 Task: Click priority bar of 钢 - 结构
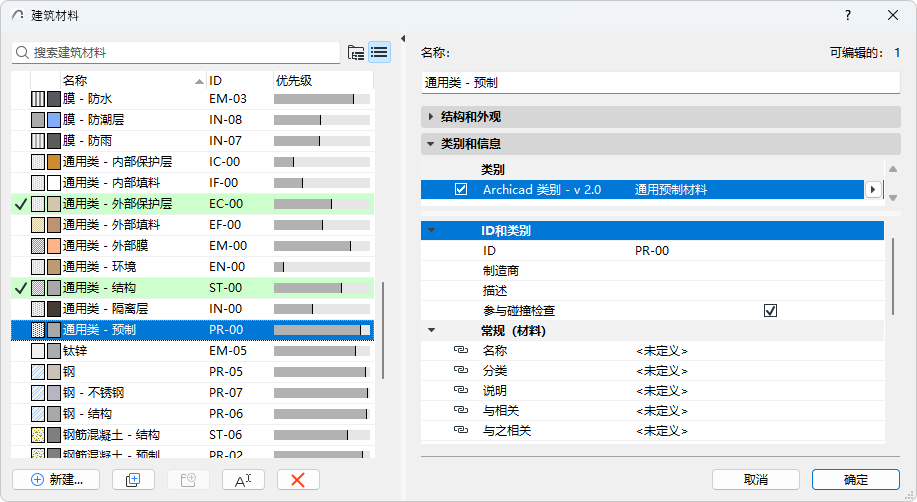[x=322, y=414]
